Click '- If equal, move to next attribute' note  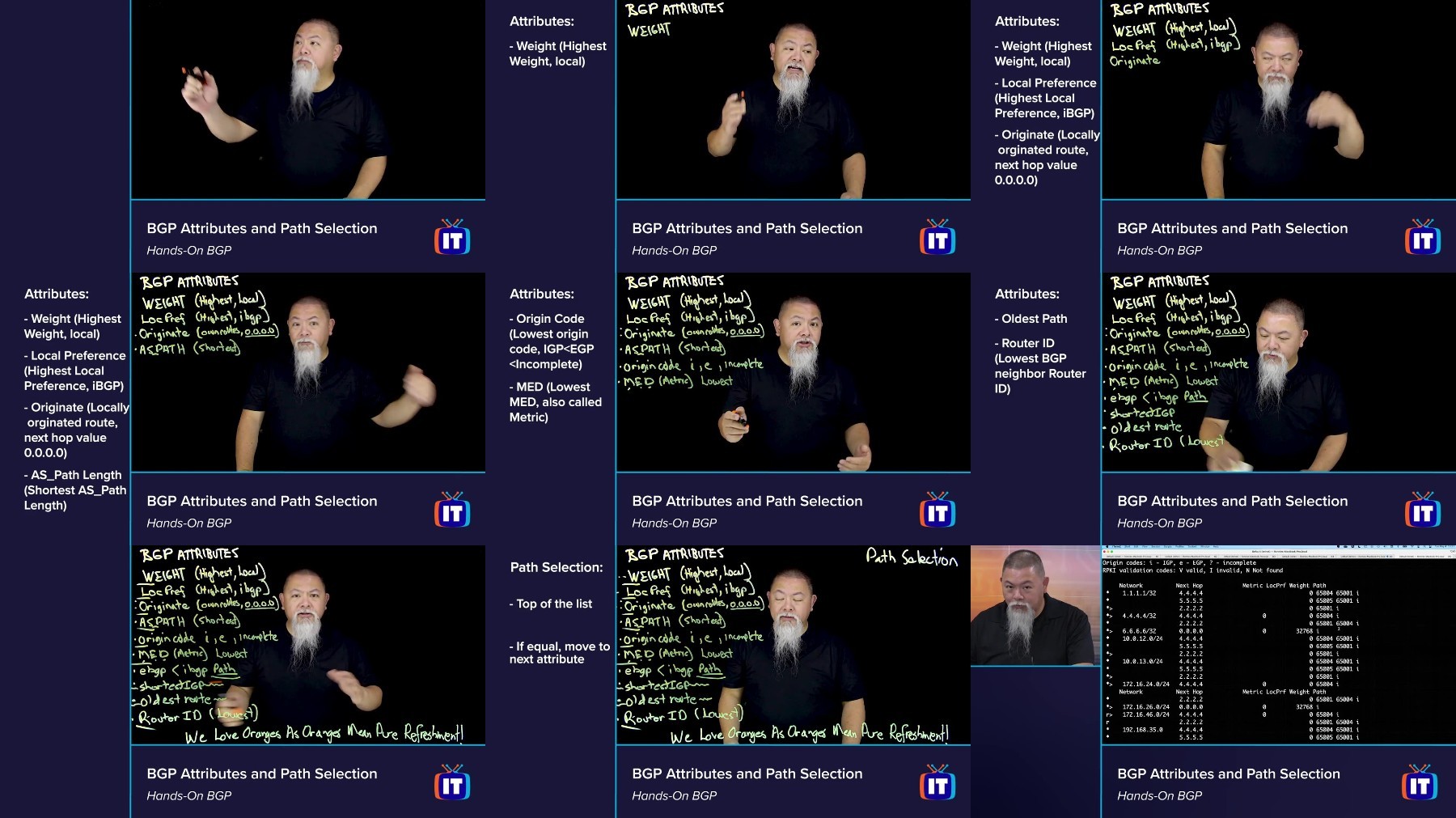coord(560,652)
